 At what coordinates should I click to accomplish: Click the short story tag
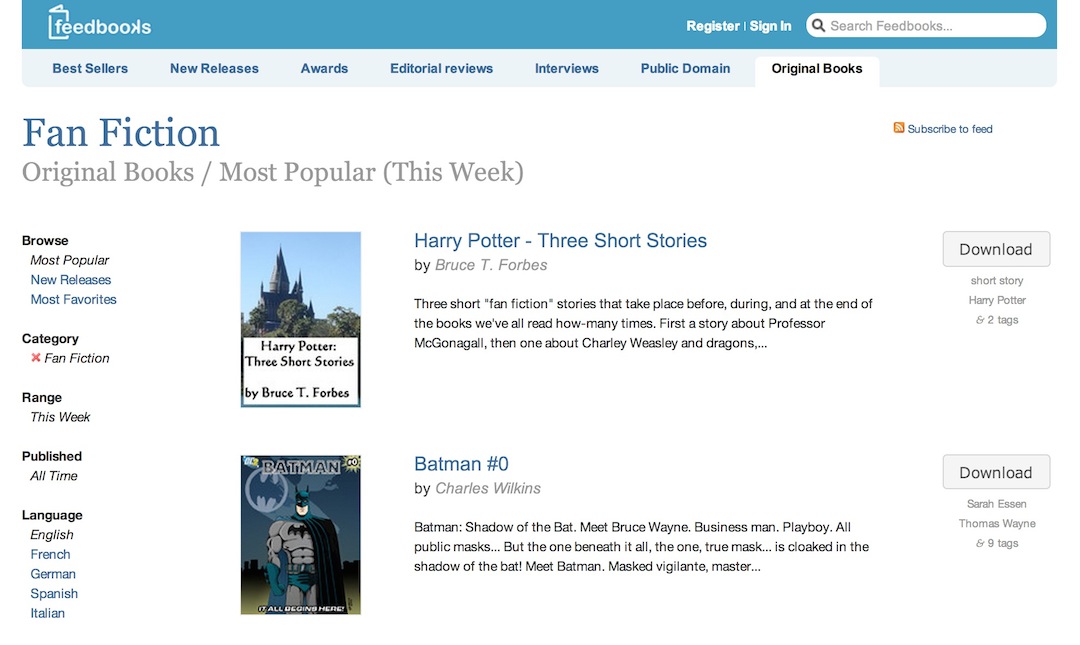pos(997,280)
